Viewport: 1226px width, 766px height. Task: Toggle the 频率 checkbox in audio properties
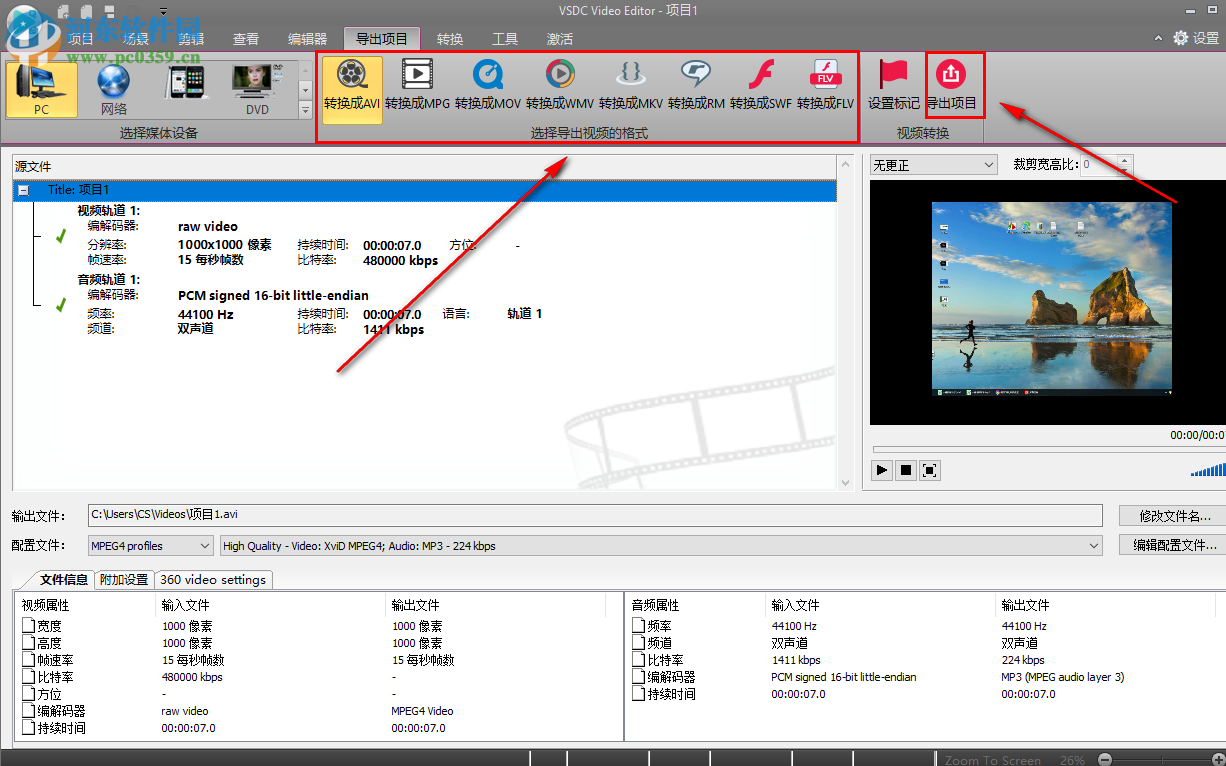click(x=638, y=626)
